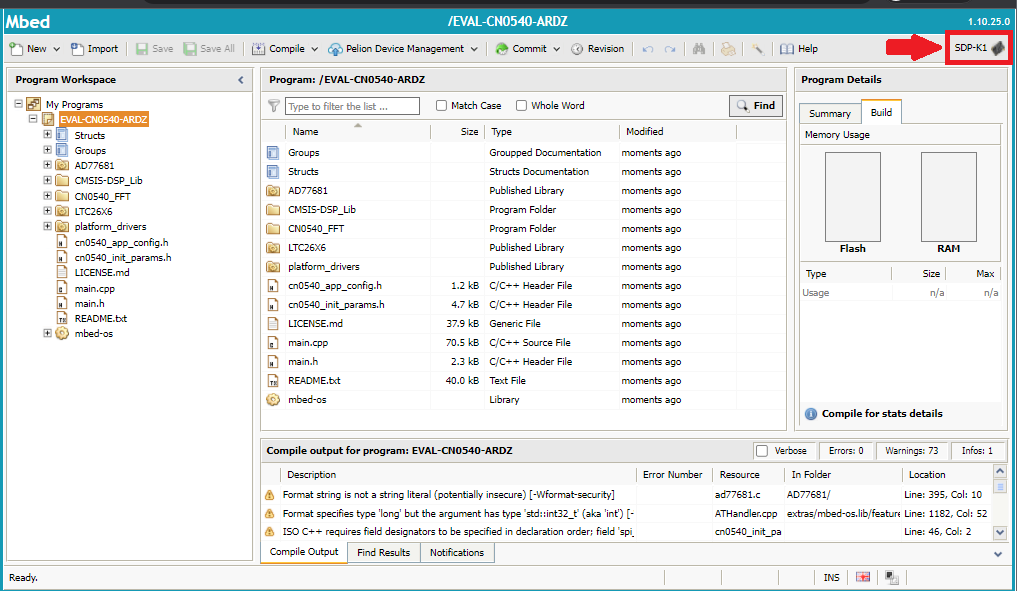Click compile output scrollbar up arrow

[1000, 471]
